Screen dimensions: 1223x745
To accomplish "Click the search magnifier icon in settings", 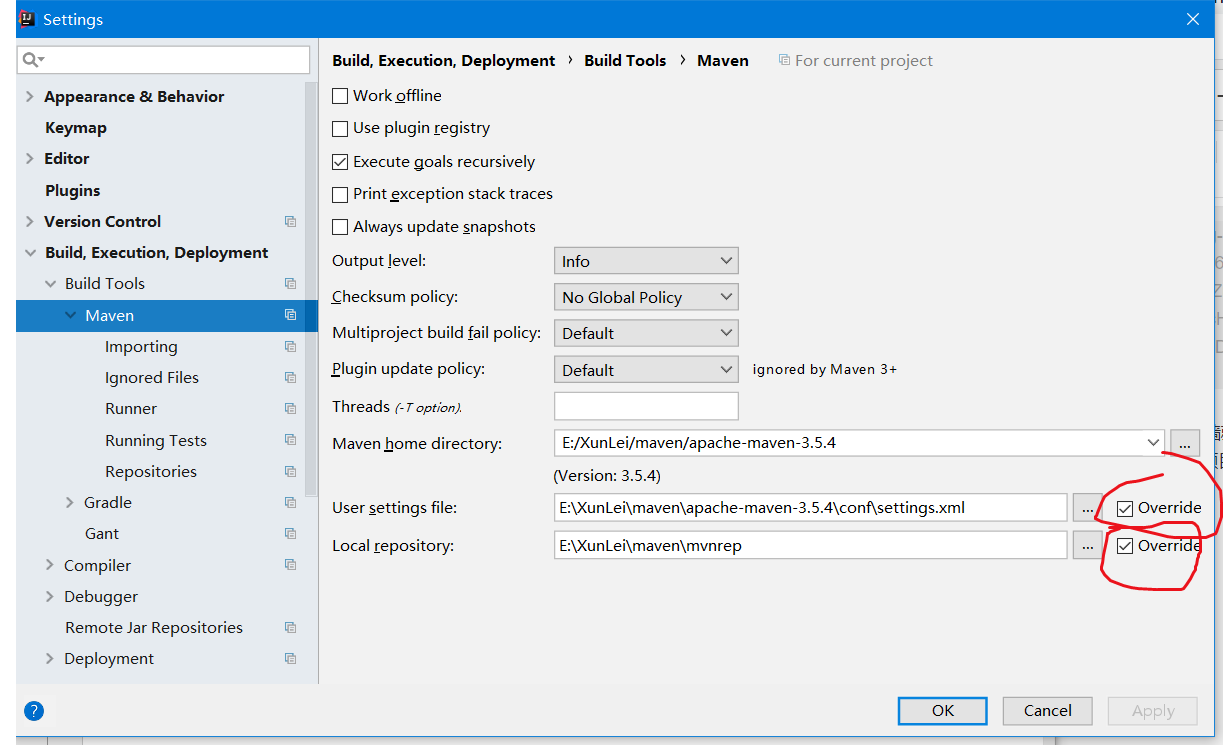I will coord(31,60).
